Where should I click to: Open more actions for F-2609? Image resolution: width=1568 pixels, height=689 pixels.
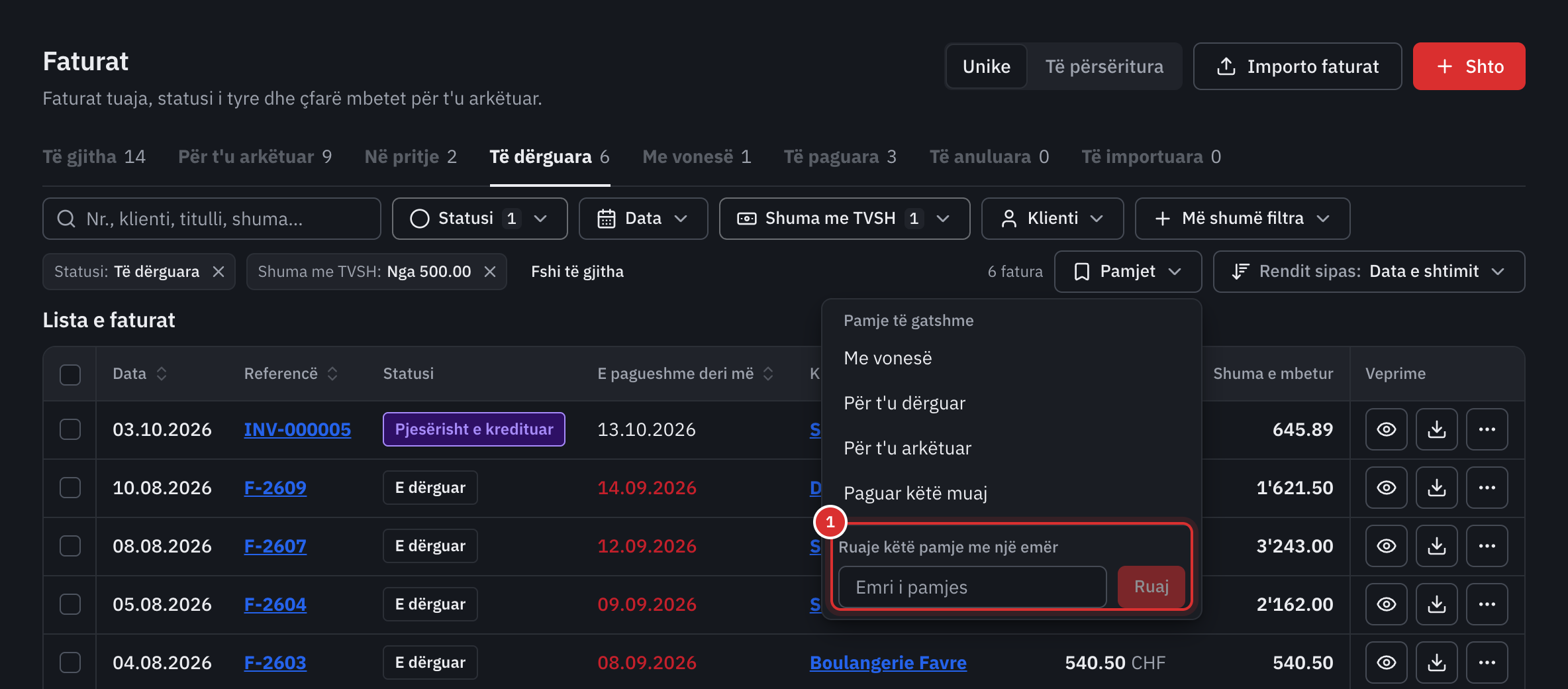(1487, 488)
